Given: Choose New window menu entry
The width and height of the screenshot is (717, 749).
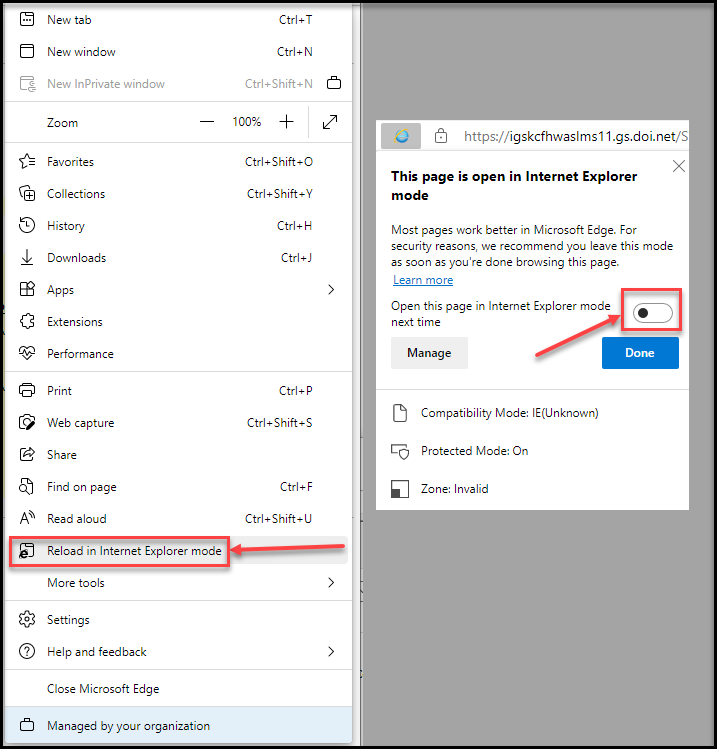Looking at the screenshot, I should tap(178, 52).
